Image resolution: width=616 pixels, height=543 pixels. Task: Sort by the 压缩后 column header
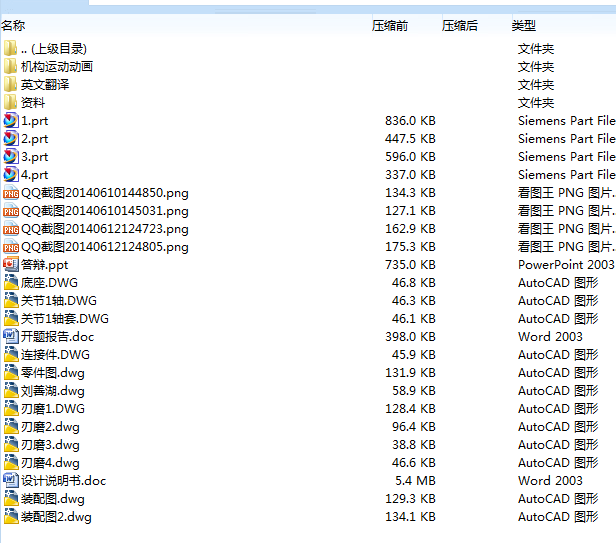point(459,26)
